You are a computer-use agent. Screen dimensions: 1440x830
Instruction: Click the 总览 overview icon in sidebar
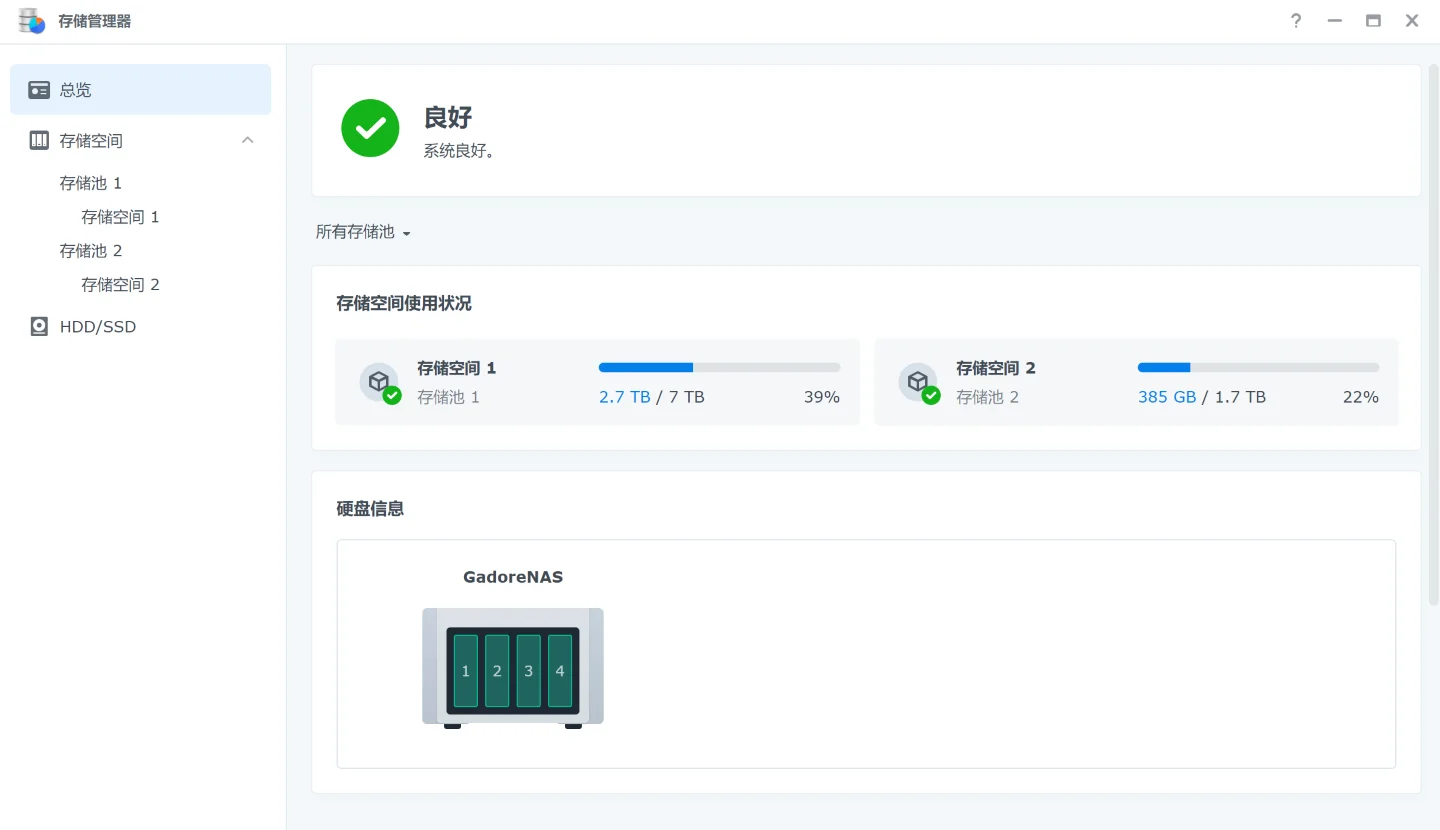click(39, 90)
